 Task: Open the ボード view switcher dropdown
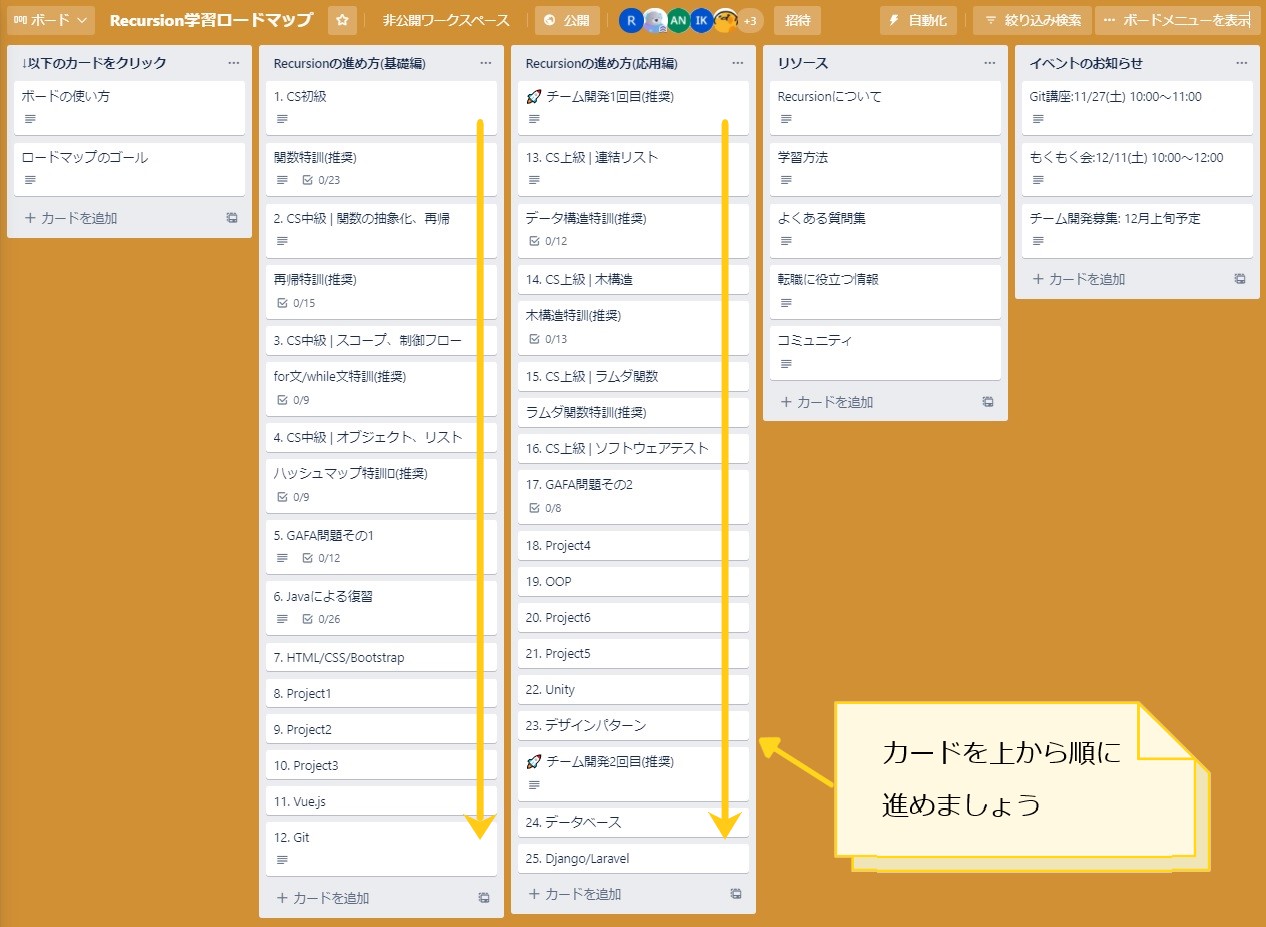click(x=51, y=20)
